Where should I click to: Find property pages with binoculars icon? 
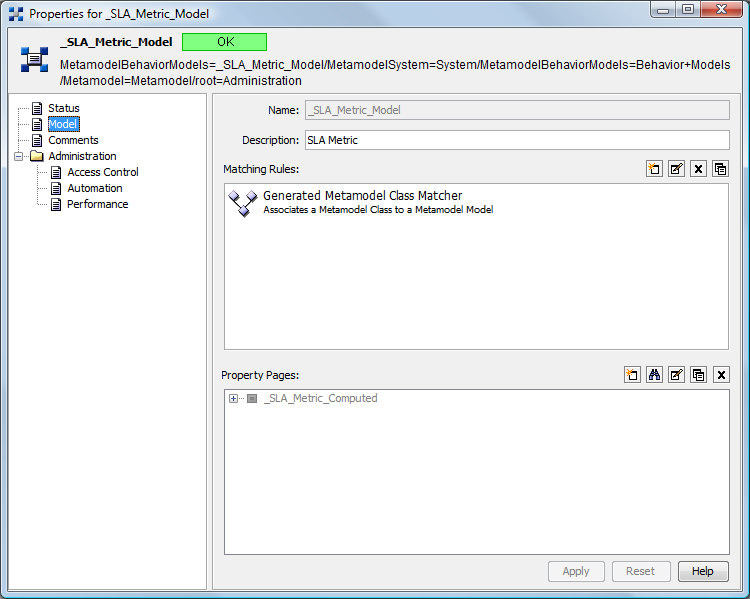(654, 375)
